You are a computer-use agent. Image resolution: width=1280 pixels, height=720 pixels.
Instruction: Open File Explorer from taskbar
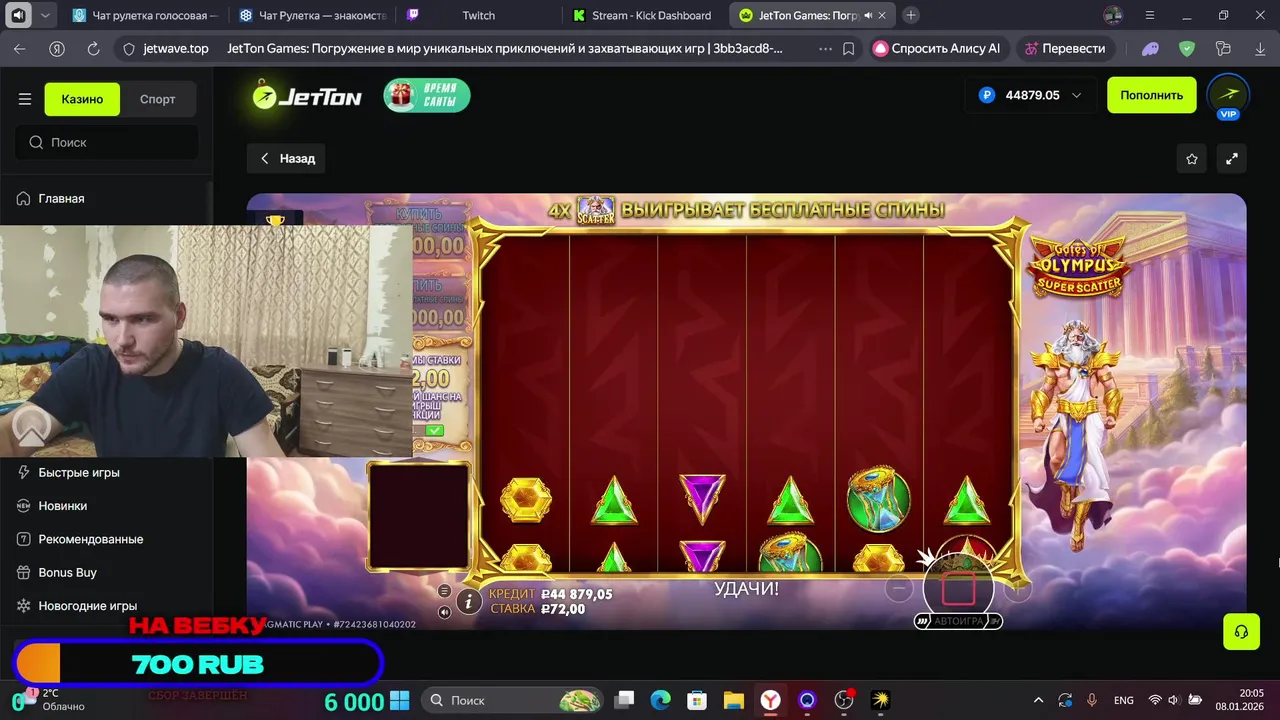coord(734,700)
